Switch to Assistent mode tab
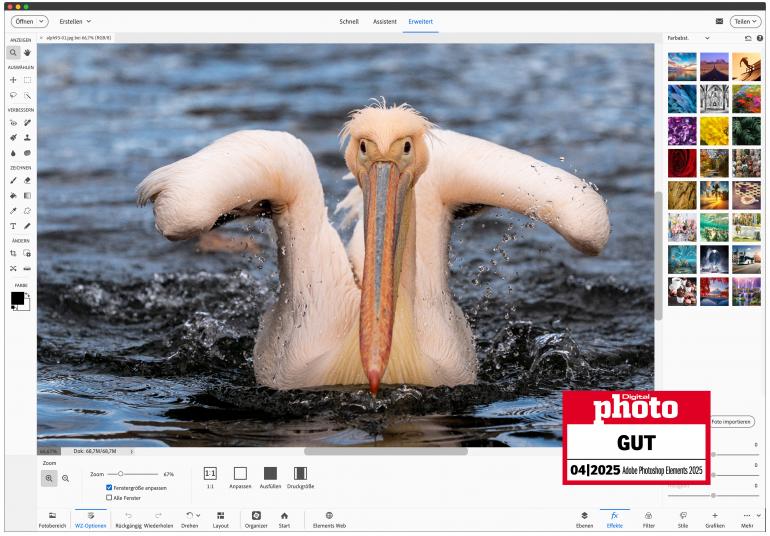Image resolution: width=770 pixels, height=536 pixels. pos(385,22)
